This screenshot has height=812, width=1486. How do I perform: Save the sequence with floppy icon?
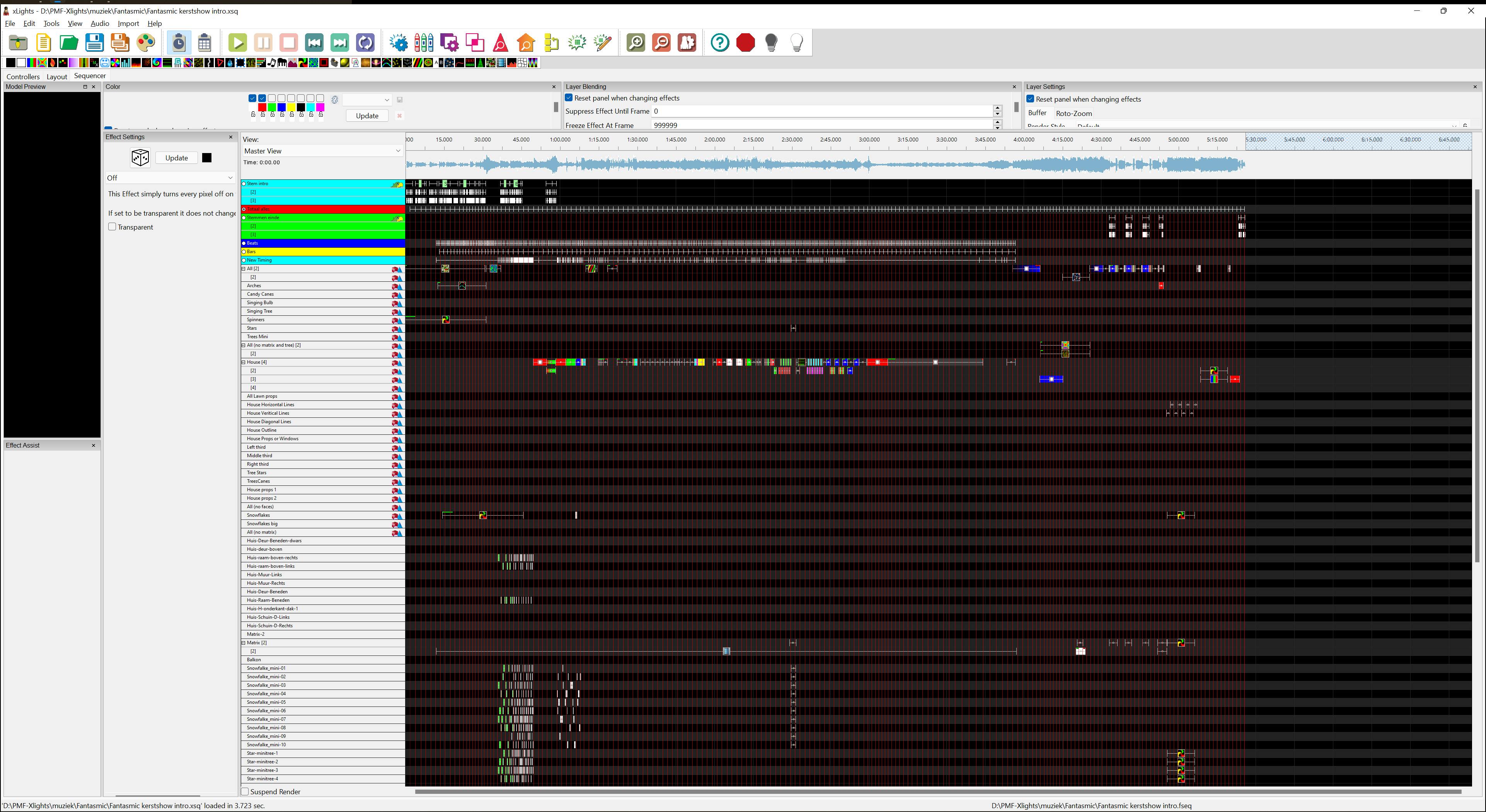pyautogui.click(x=95, y=43)
